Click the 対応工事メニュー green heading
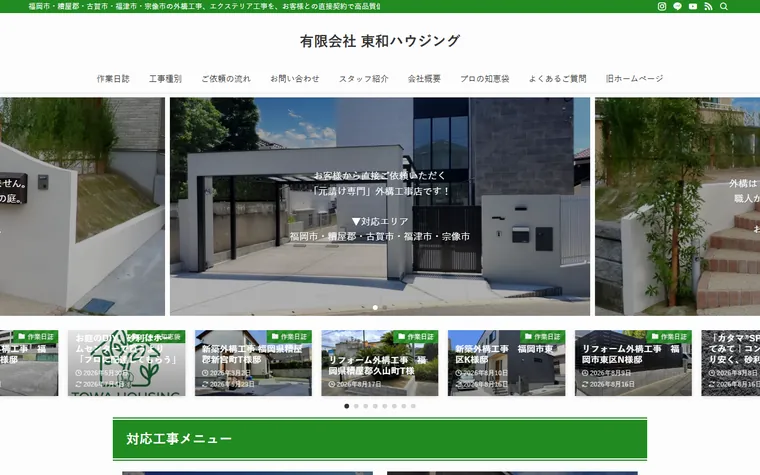Viewport: 760px width, 475px height. (380, 439)
